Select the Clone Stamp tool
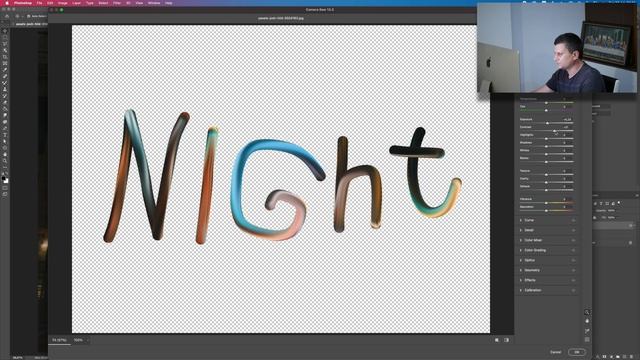The height and width of the screenshot is (360, 640). click(x=5, y=89)
